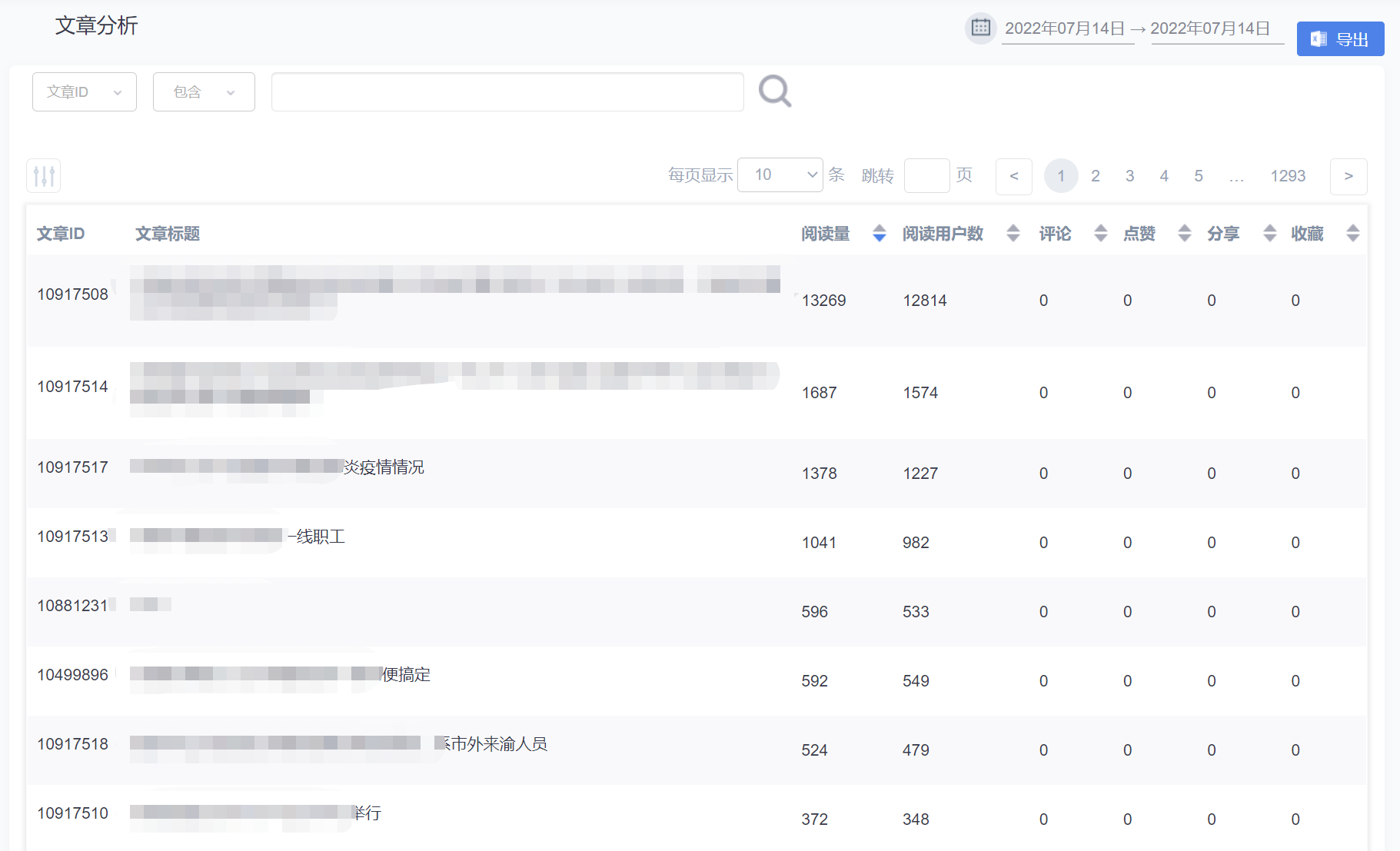Open the 文章ID field dropdown
The width and height of the screenshot is (1400, 851).
pyautogui.click(x=85, y=92)
